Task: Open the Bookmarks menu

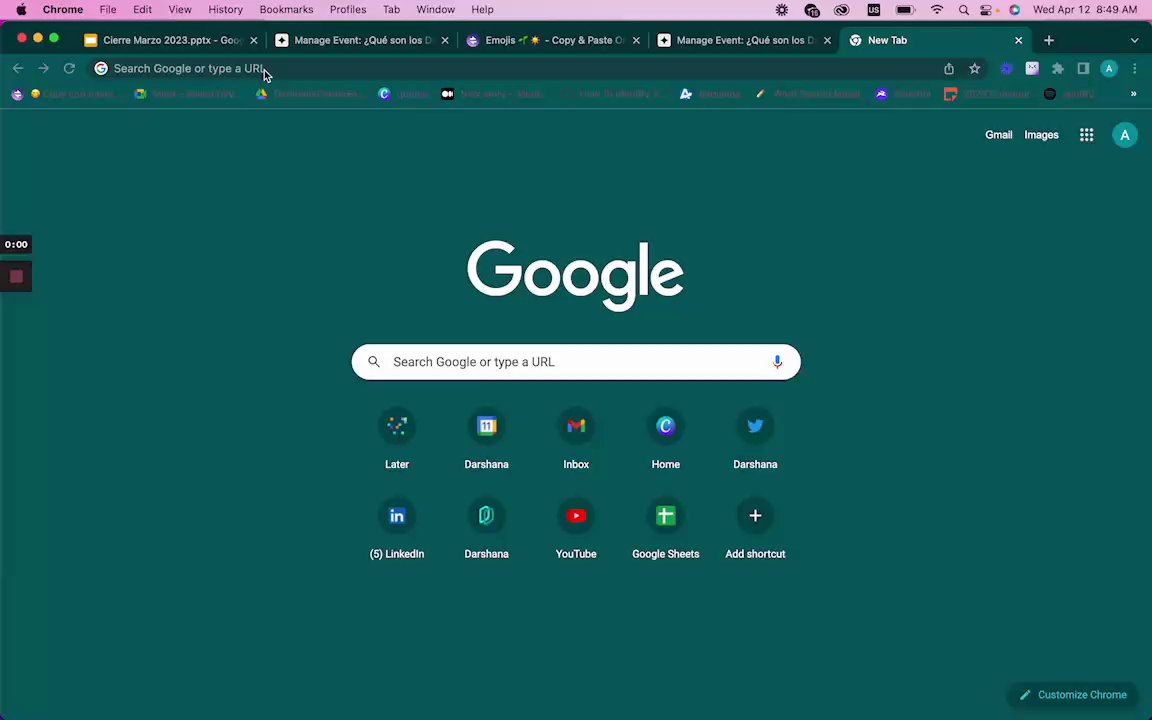Action: pyautogui.click(x=287, y=10)
